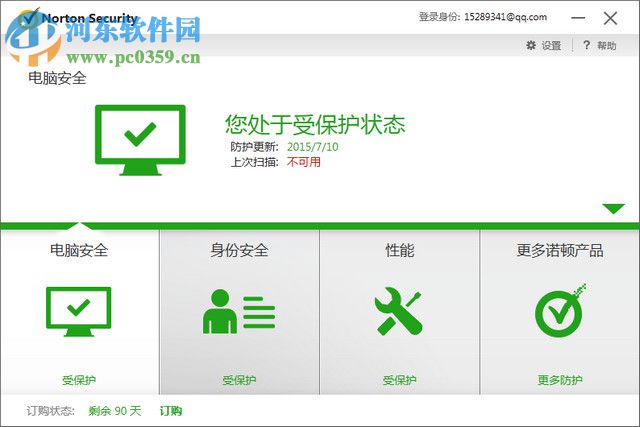Click the 您处于受保护状态 headline
Image resolution: width=640 pixels, height=427 pixels.
point(315,124)
